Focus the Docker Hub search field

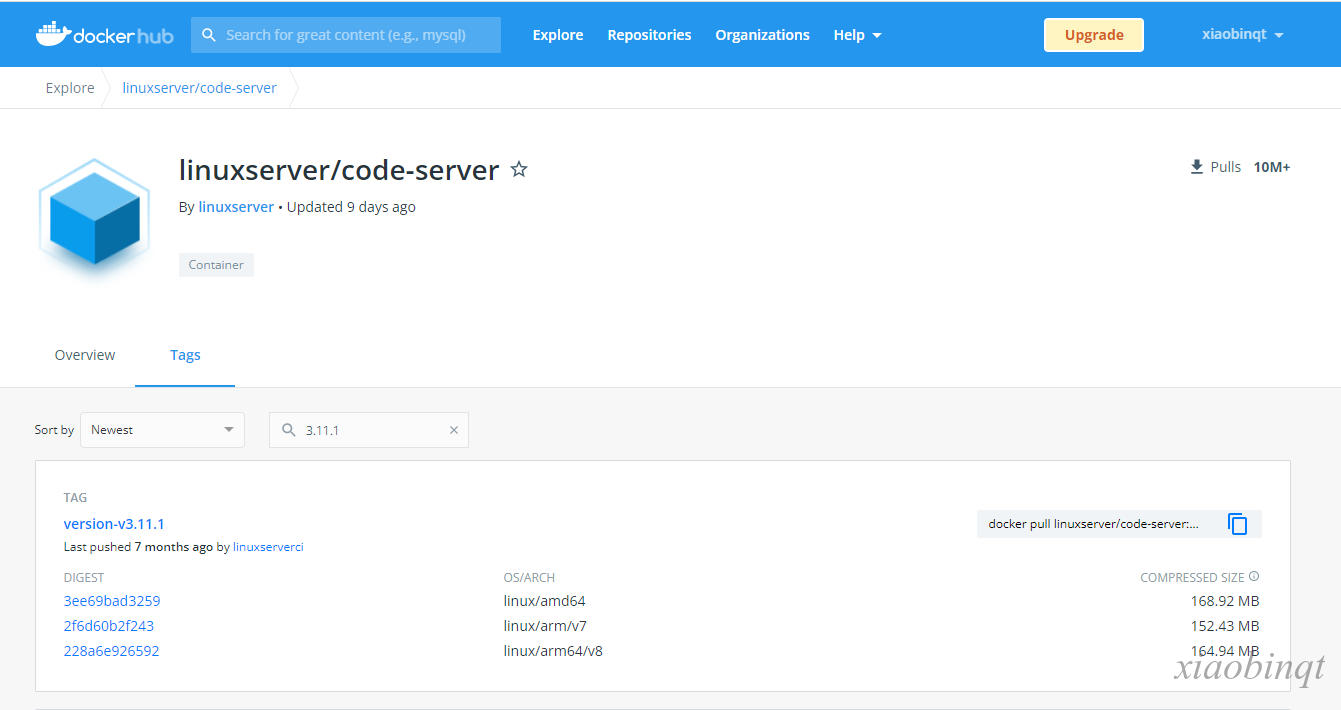pyautogui.click(x=346, y=35)
